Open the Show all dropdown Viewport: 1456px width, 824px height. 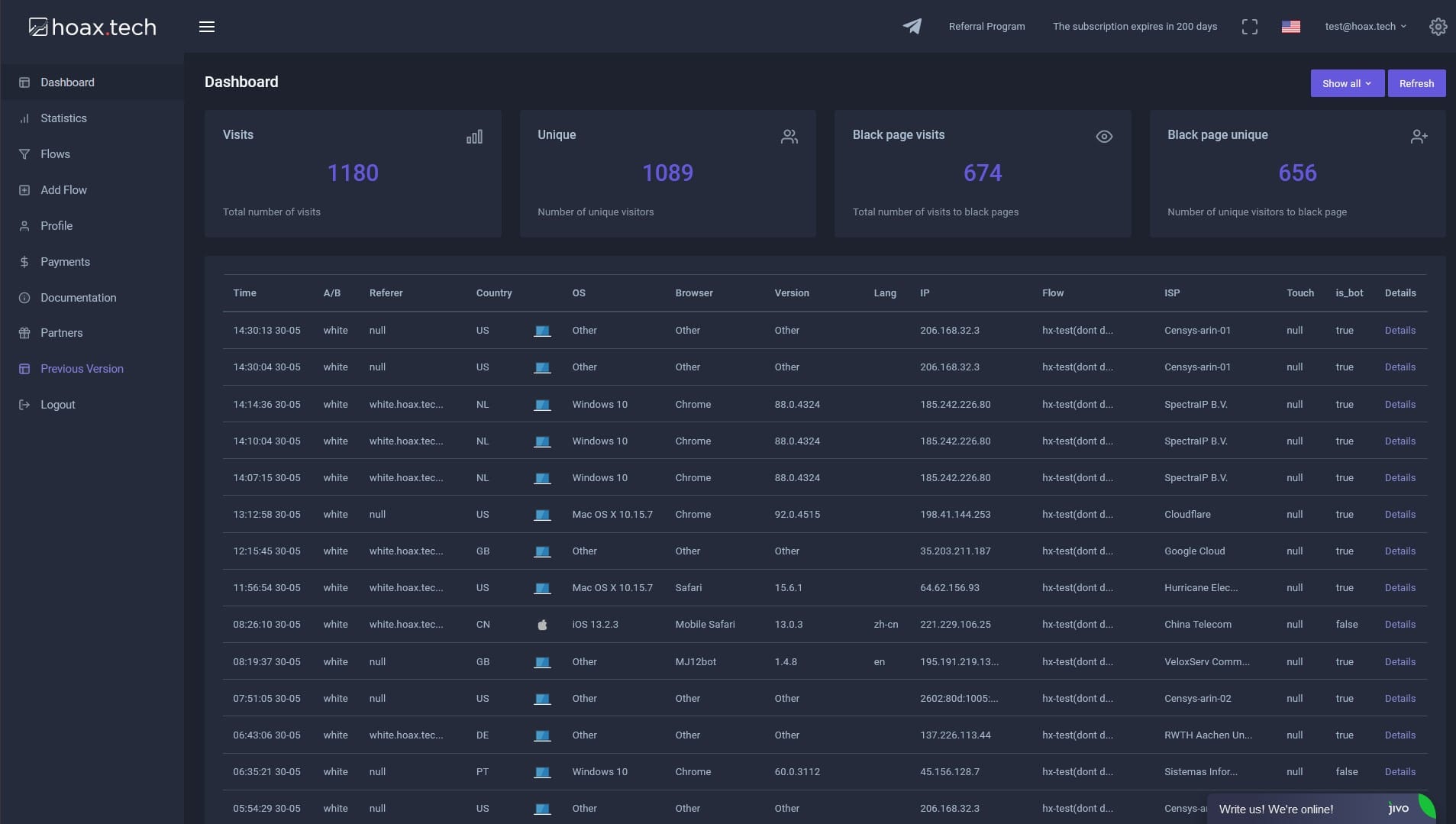1346,83
